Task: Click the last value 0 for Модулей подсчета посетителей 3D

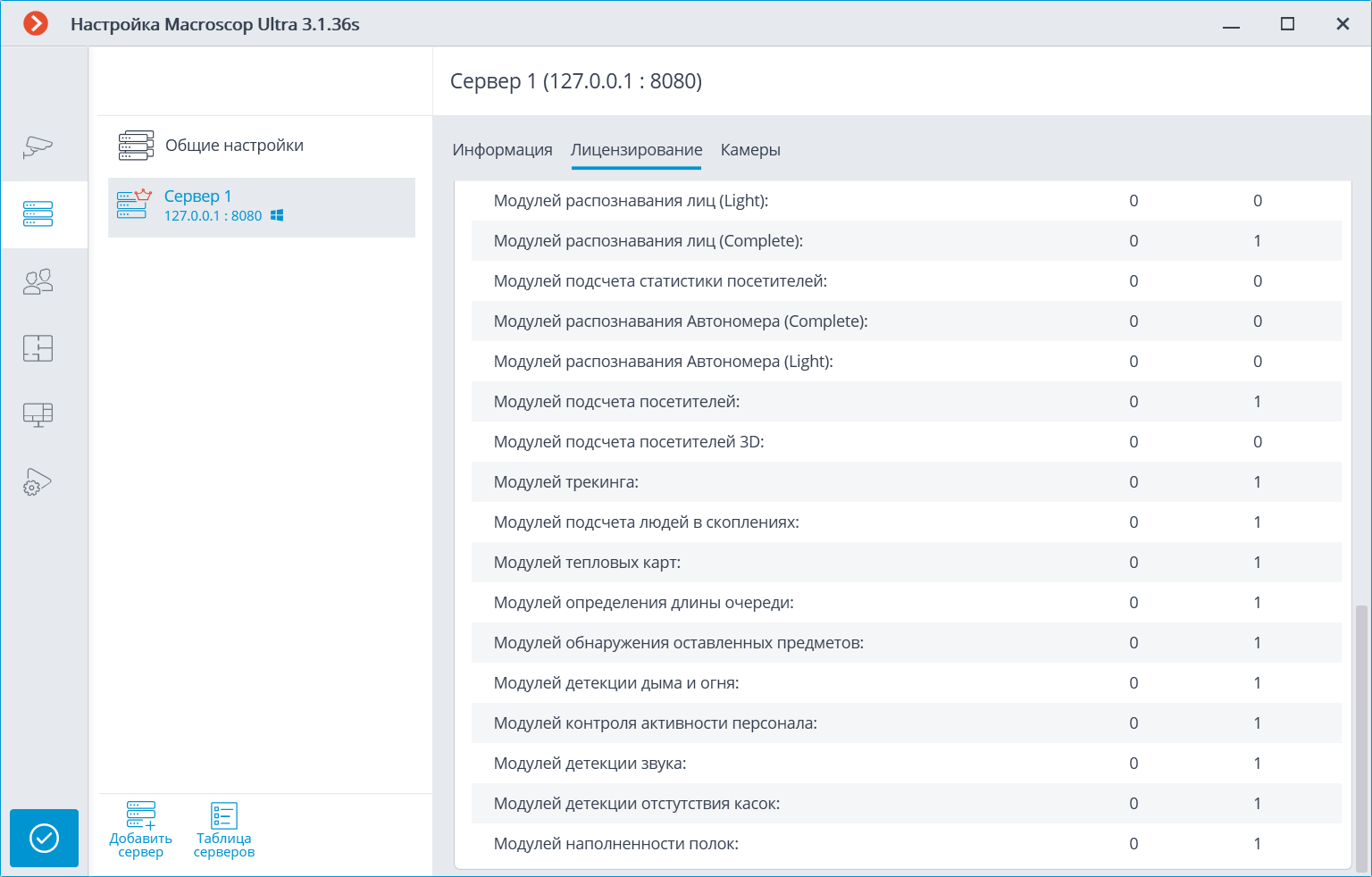Action: (1258, 442)
